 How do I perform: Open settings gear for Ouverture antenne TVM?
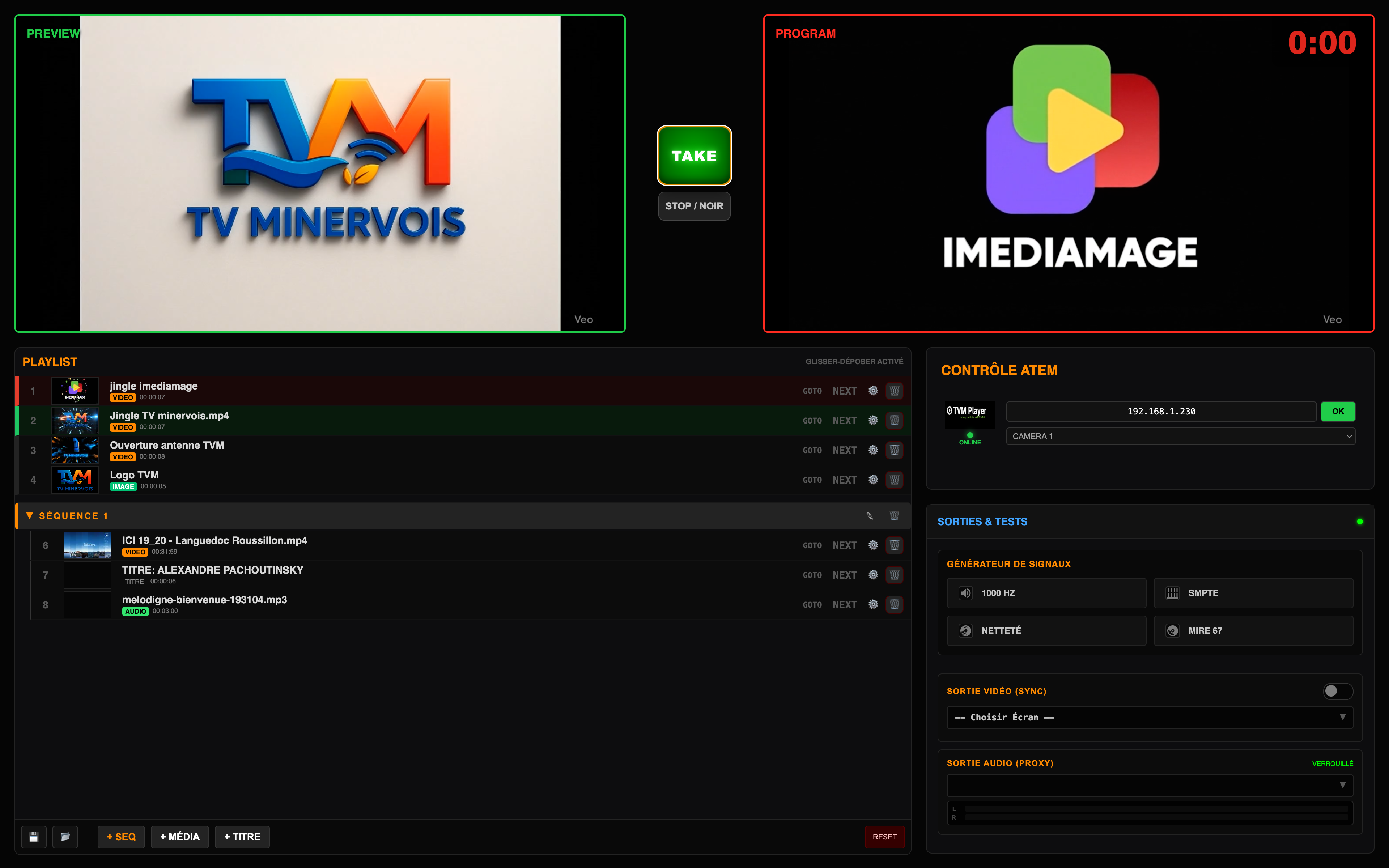click(x=873, y=450)
